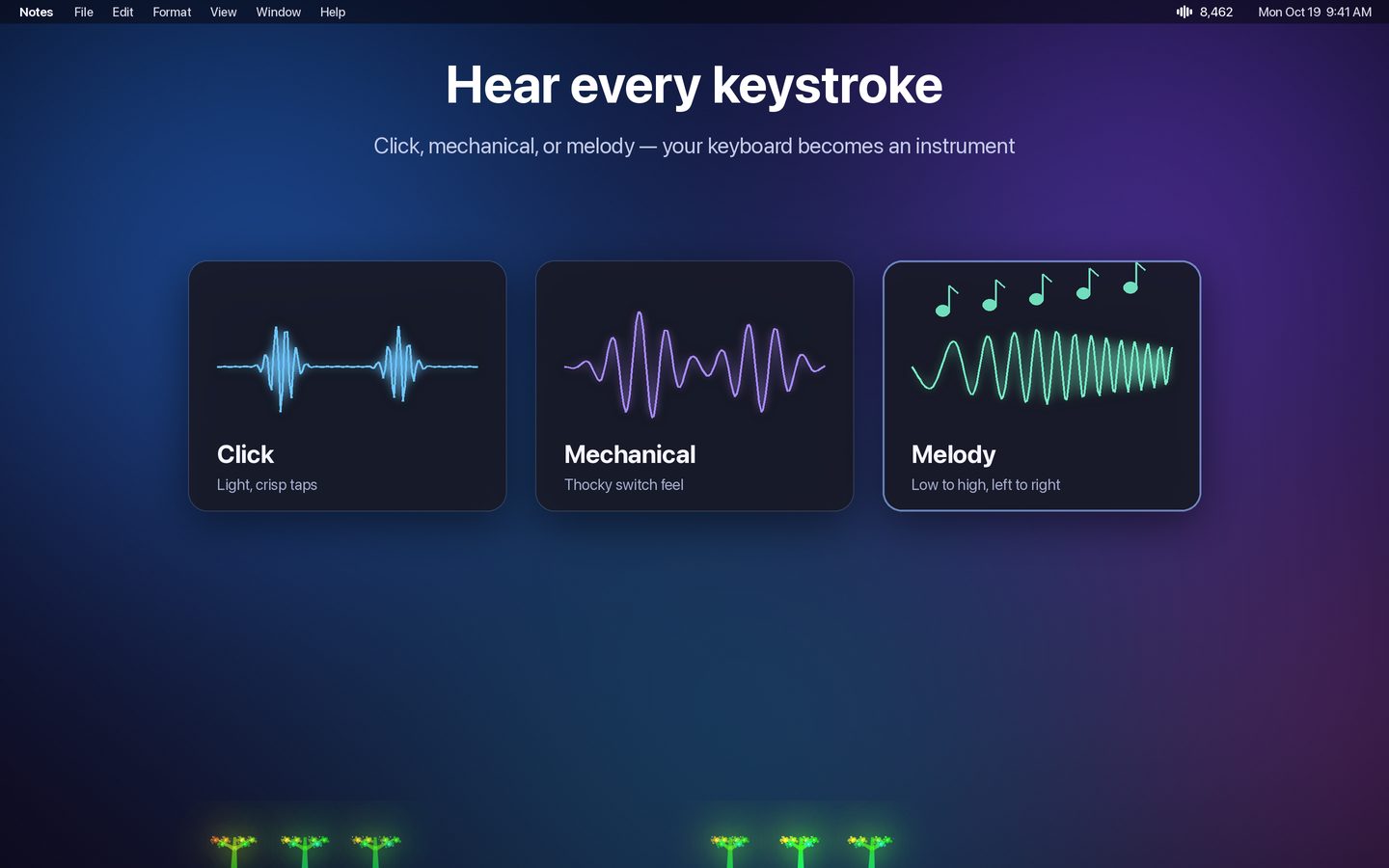This screenshot has height=868, width=1389.
Task: Select the Click sound card
Action: [x=347, y=386]
